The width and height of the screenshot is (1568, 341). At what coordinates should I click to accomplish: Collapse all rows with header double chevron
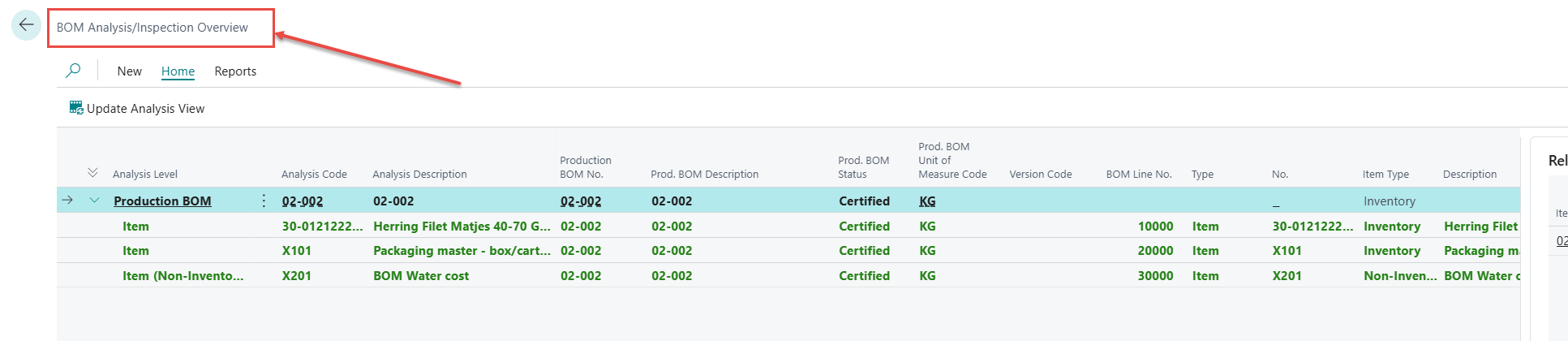point(92,173)
